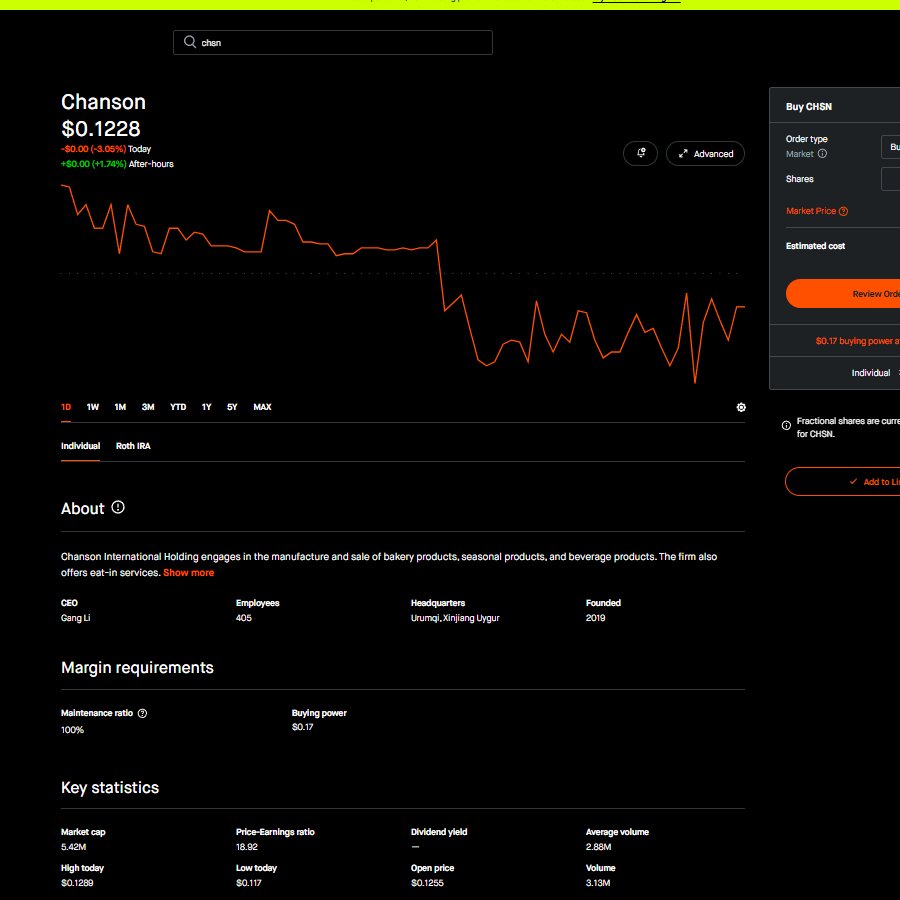The width and height of the screenshot is (900, 900).
Task: Select the MAX chart range
Action: click(x=262, y=407)
